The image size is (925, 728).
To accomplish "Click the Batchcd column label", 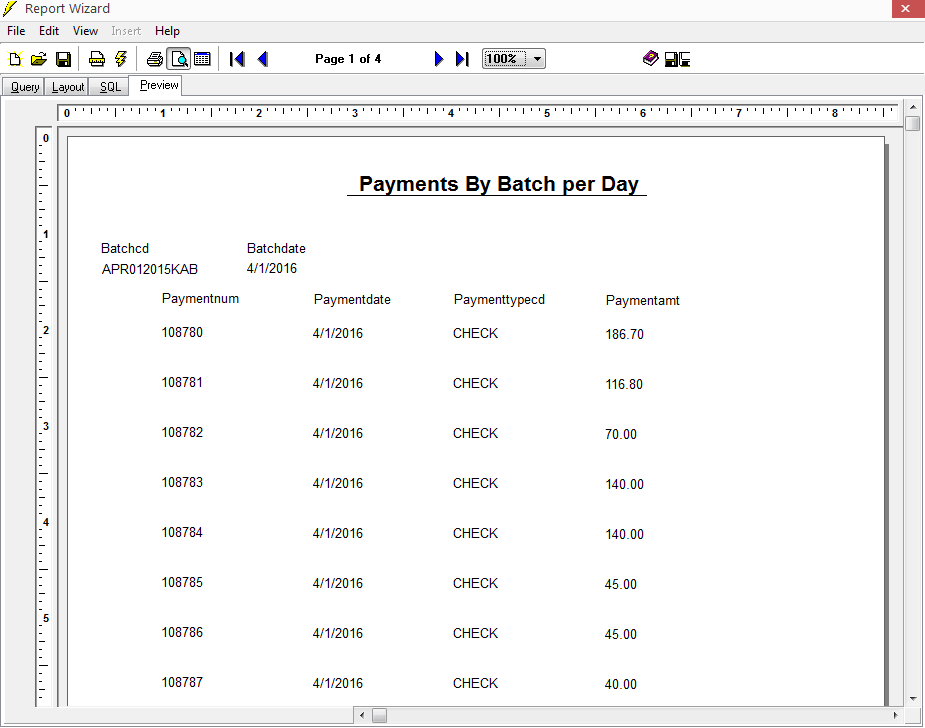I will pos(125,248).
